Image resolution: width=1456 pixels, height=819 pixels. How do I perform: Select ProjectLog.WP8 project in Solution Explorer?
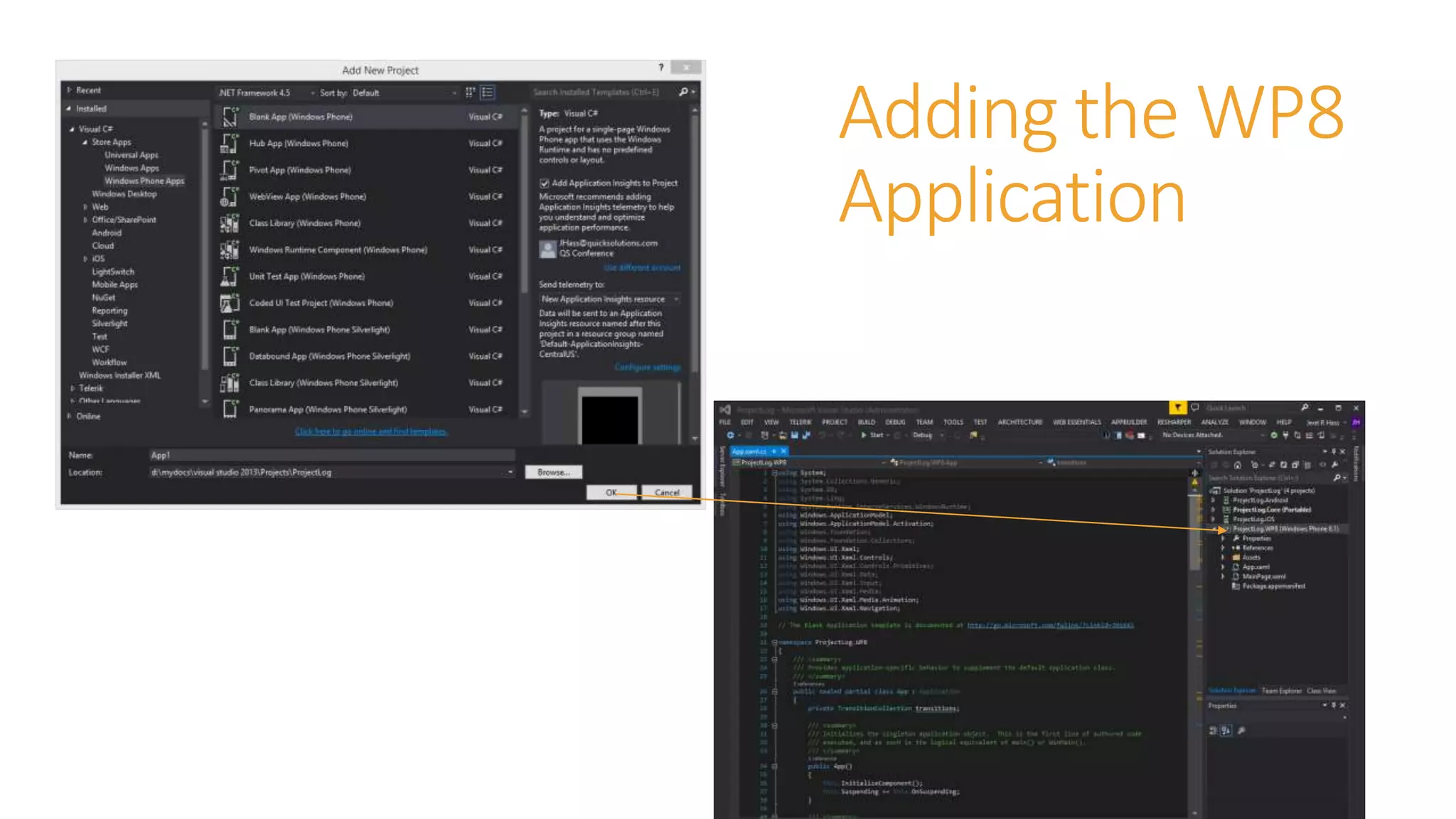click(1285, 529)
